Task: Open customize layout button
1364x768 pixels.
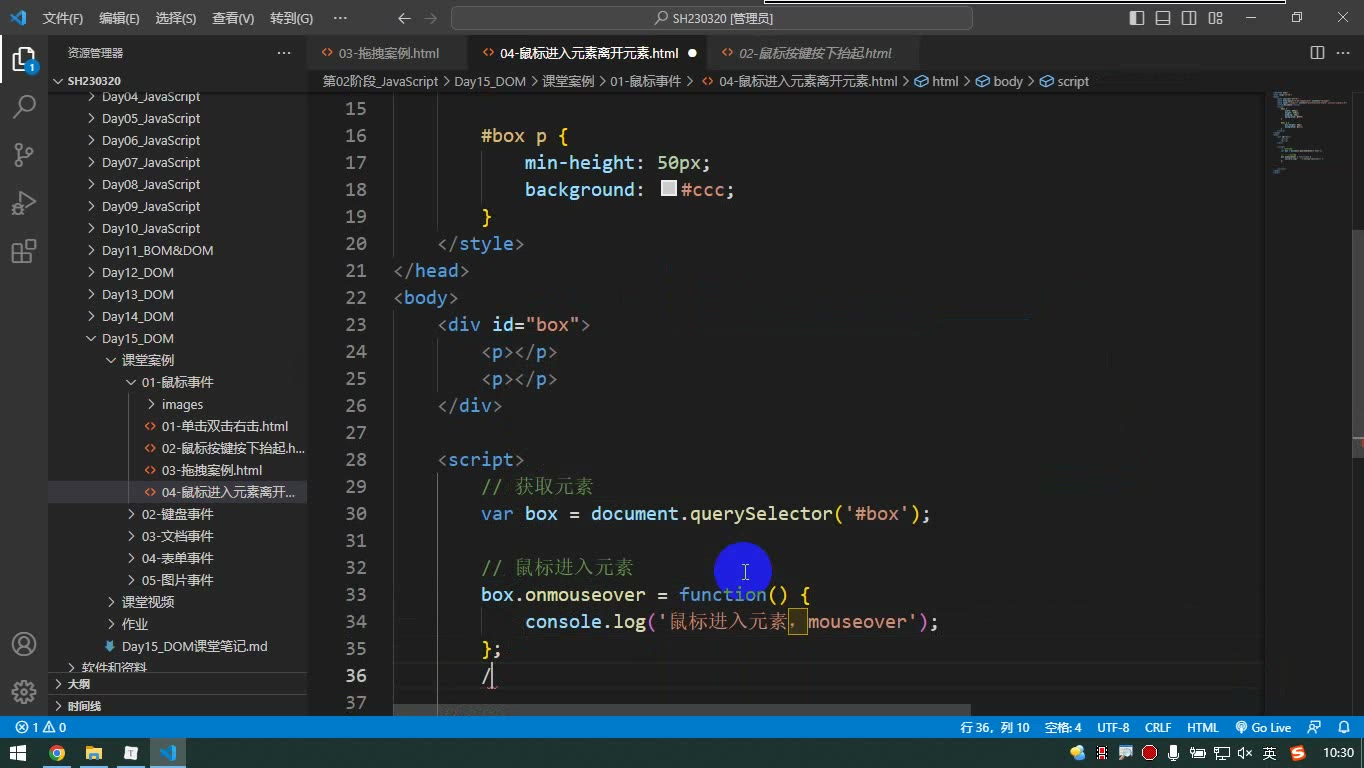Action: point(1215,18)
